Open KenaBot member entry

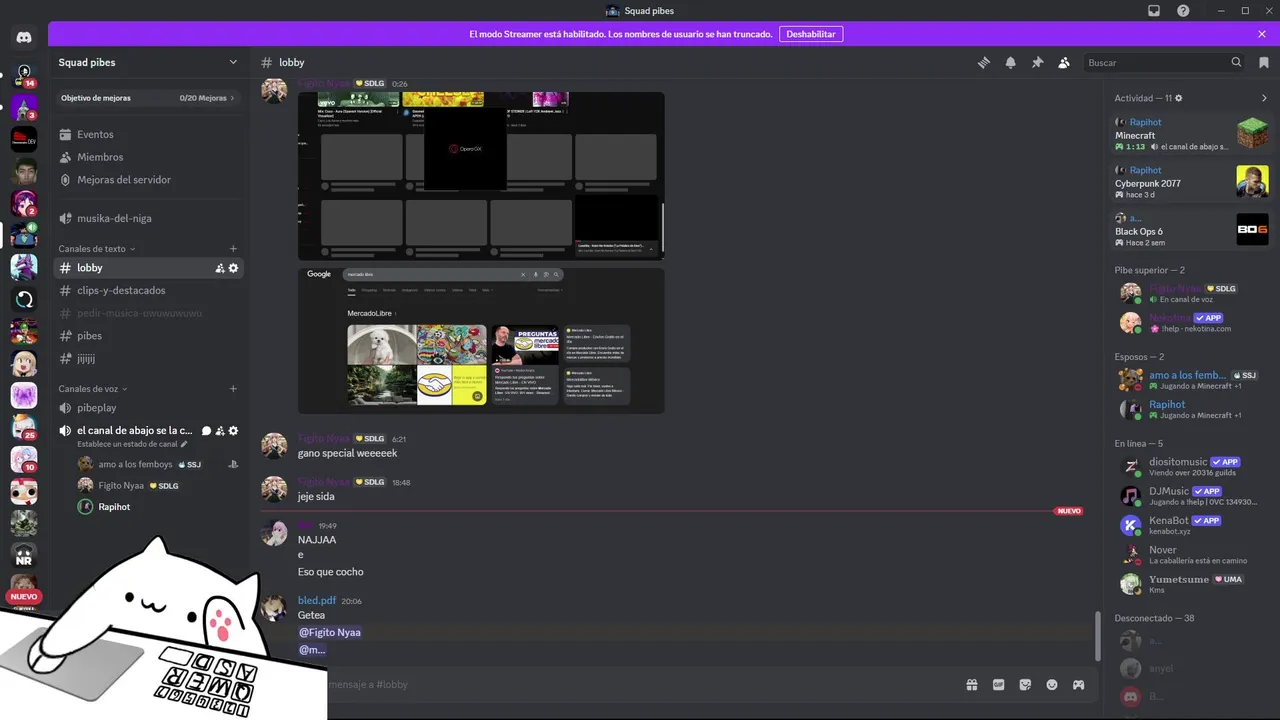click(x=1190, y=525)
